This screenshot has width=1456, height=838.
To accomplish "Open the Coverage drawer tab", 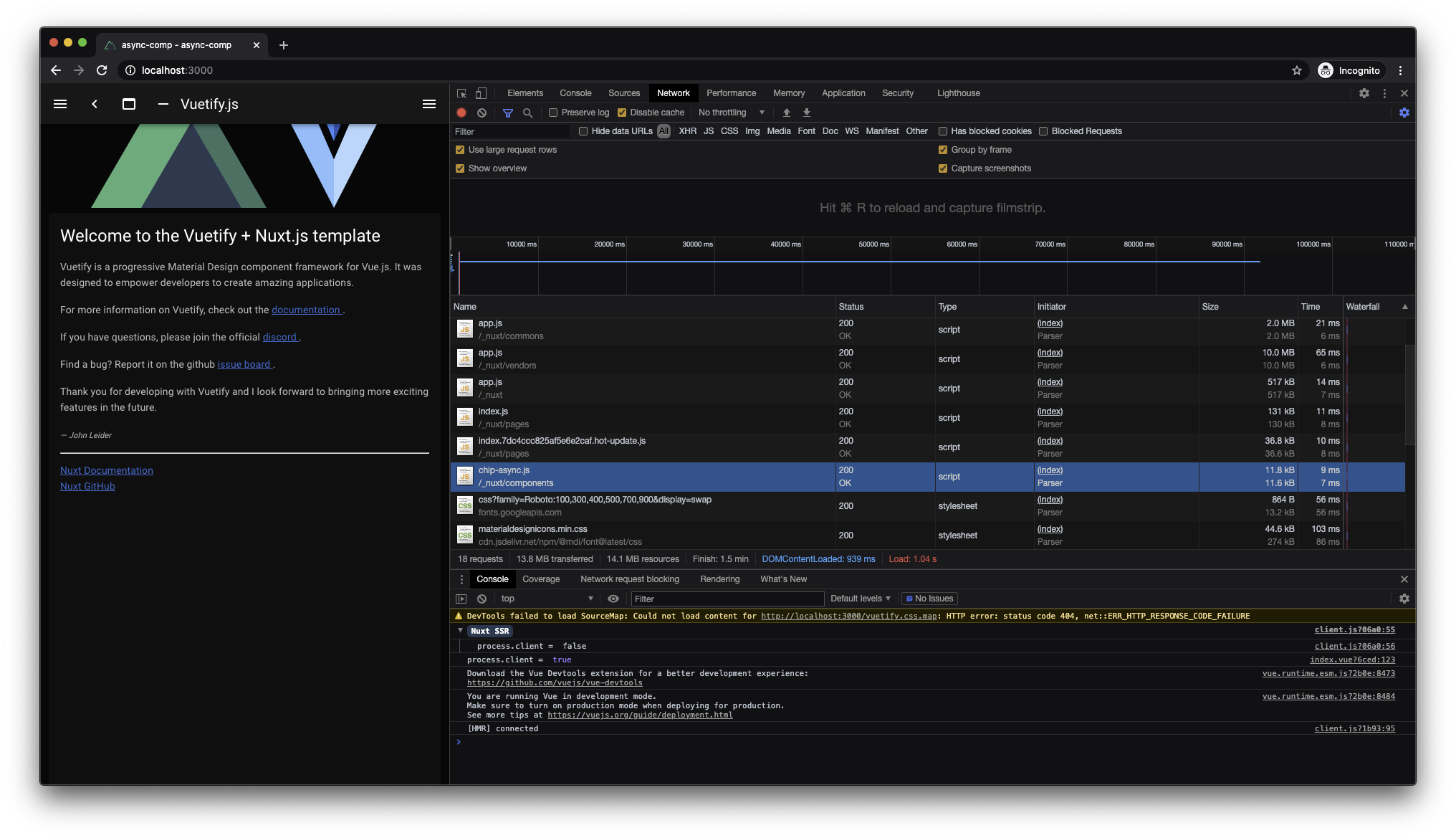I will tap(541, 579).
